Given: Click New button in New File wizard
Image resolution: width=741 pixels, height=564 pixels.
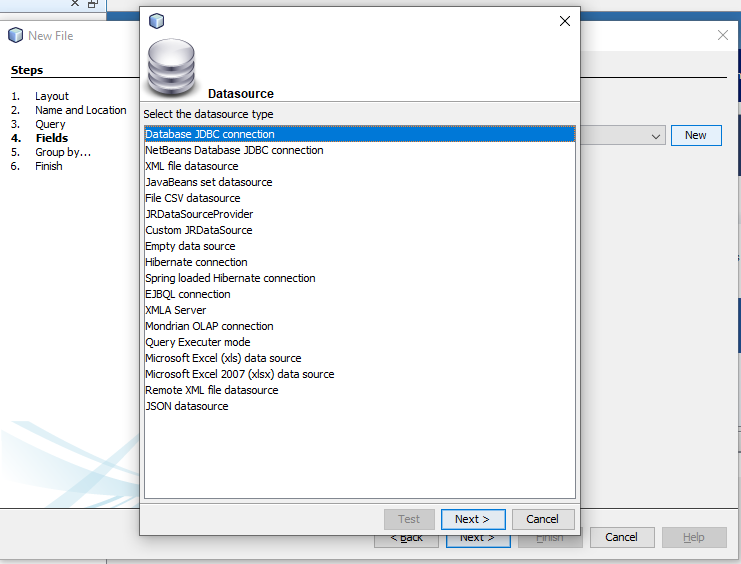Looking at the screenshot, I should [696, 136].
